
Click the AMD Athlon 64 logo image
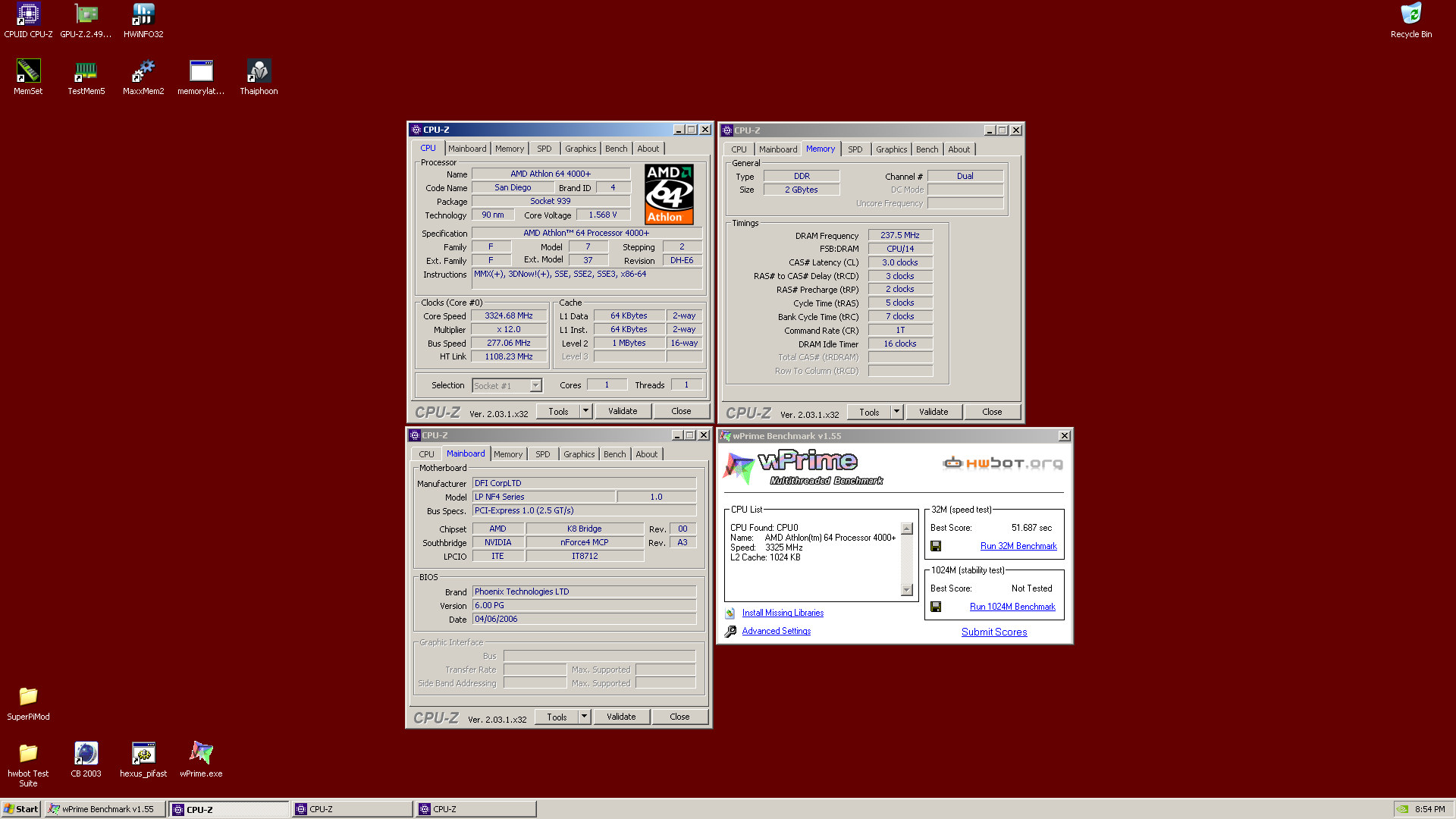coord(669,194)
